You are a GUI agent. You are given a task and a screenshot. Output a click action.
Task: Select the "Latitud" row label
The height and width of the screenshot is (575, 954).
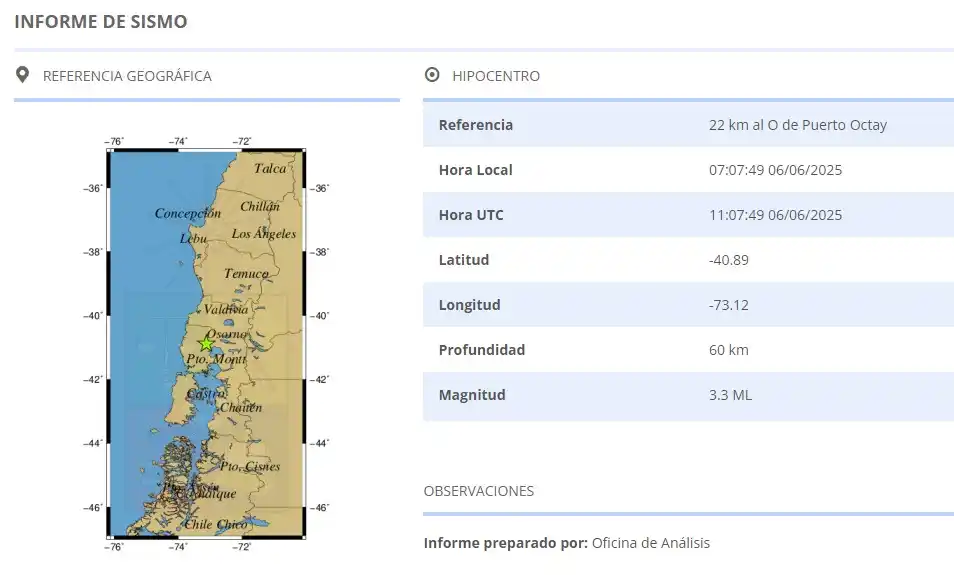click(x=464, y=260)
